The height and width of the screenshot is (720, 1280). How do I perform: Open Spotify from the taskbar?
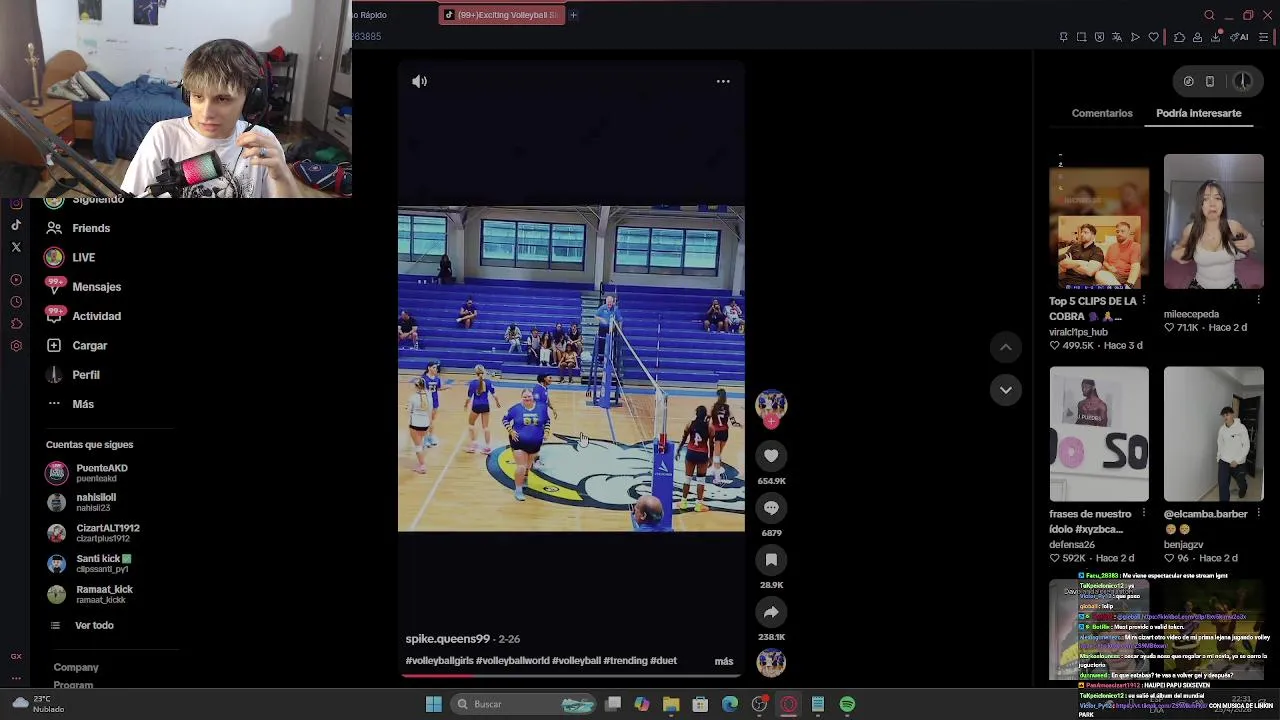[x=847, y=704]
